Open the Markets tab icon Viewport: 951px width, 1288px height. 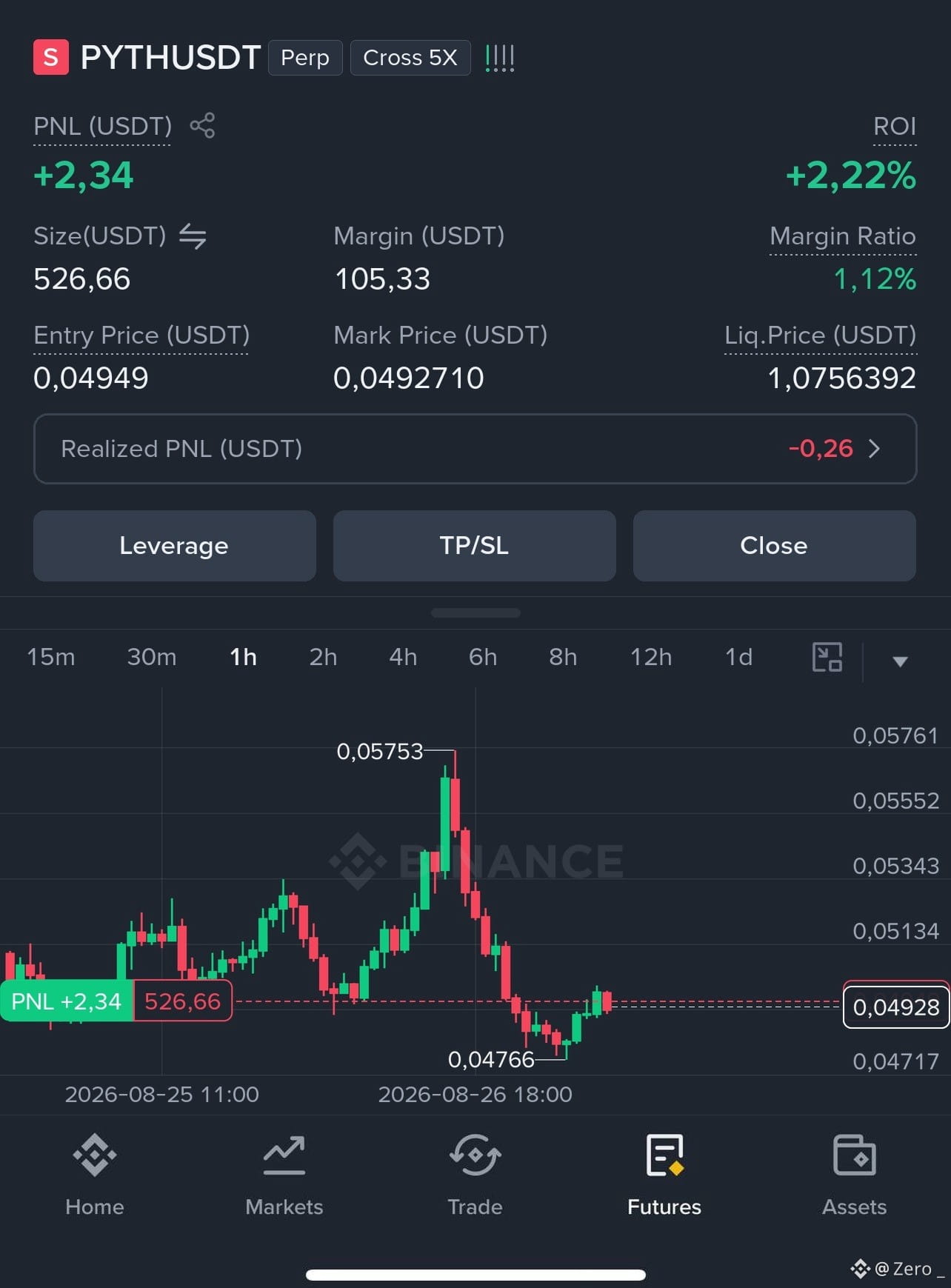click(284, 1155)
